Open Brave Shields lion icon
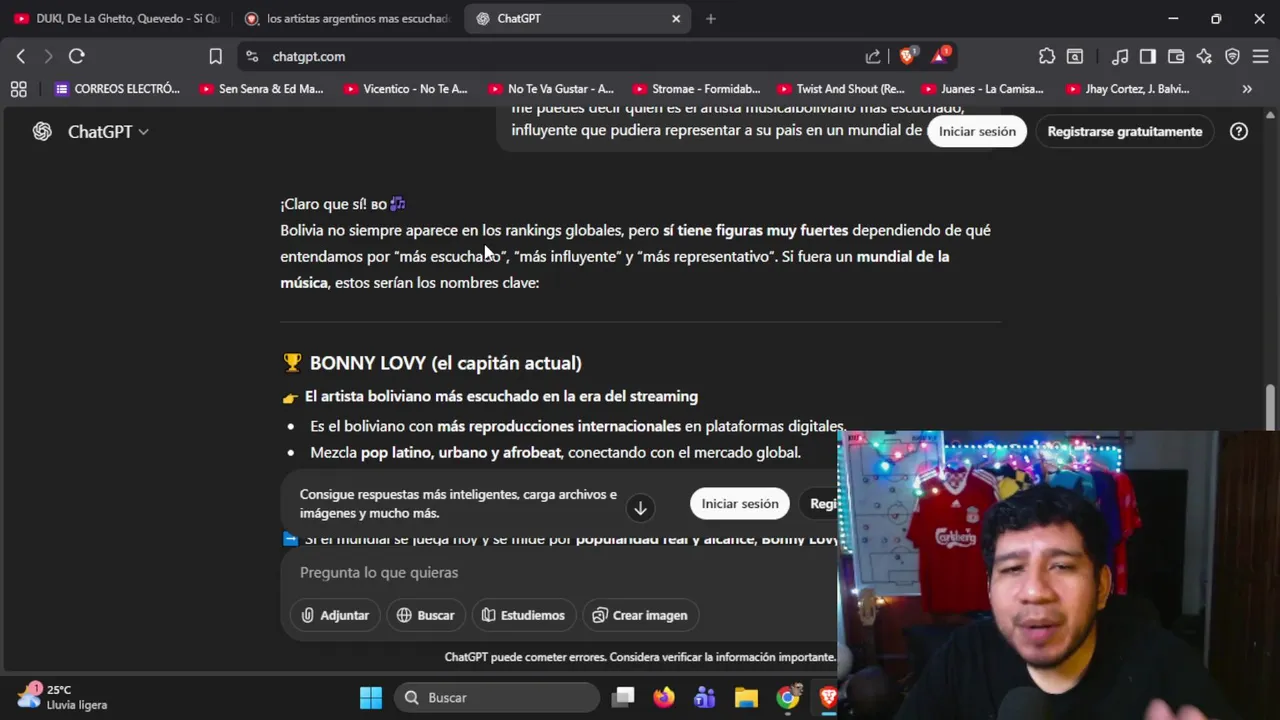 point(908,56)
